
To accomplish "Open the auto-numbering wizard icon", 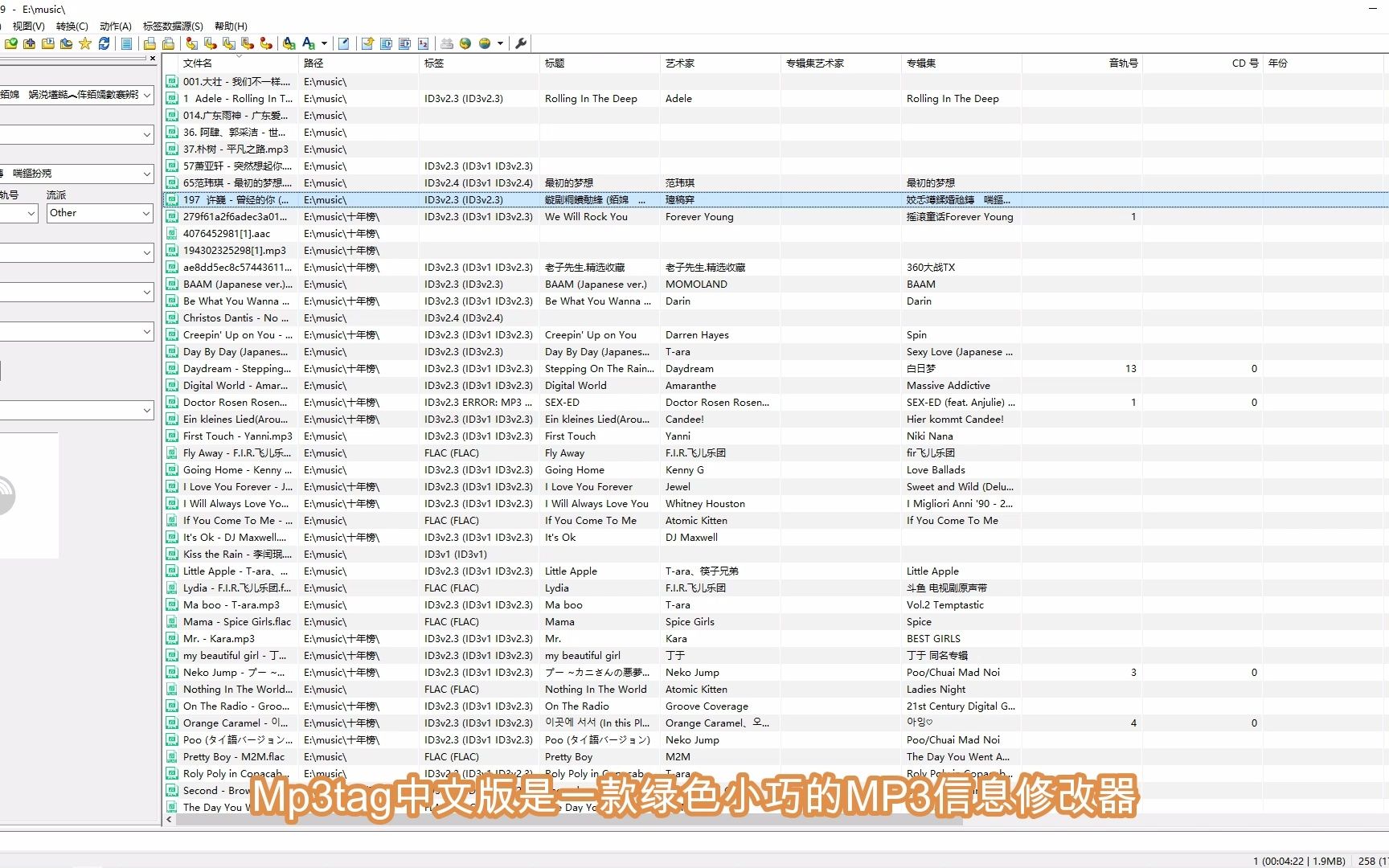I will coord(423,43).
